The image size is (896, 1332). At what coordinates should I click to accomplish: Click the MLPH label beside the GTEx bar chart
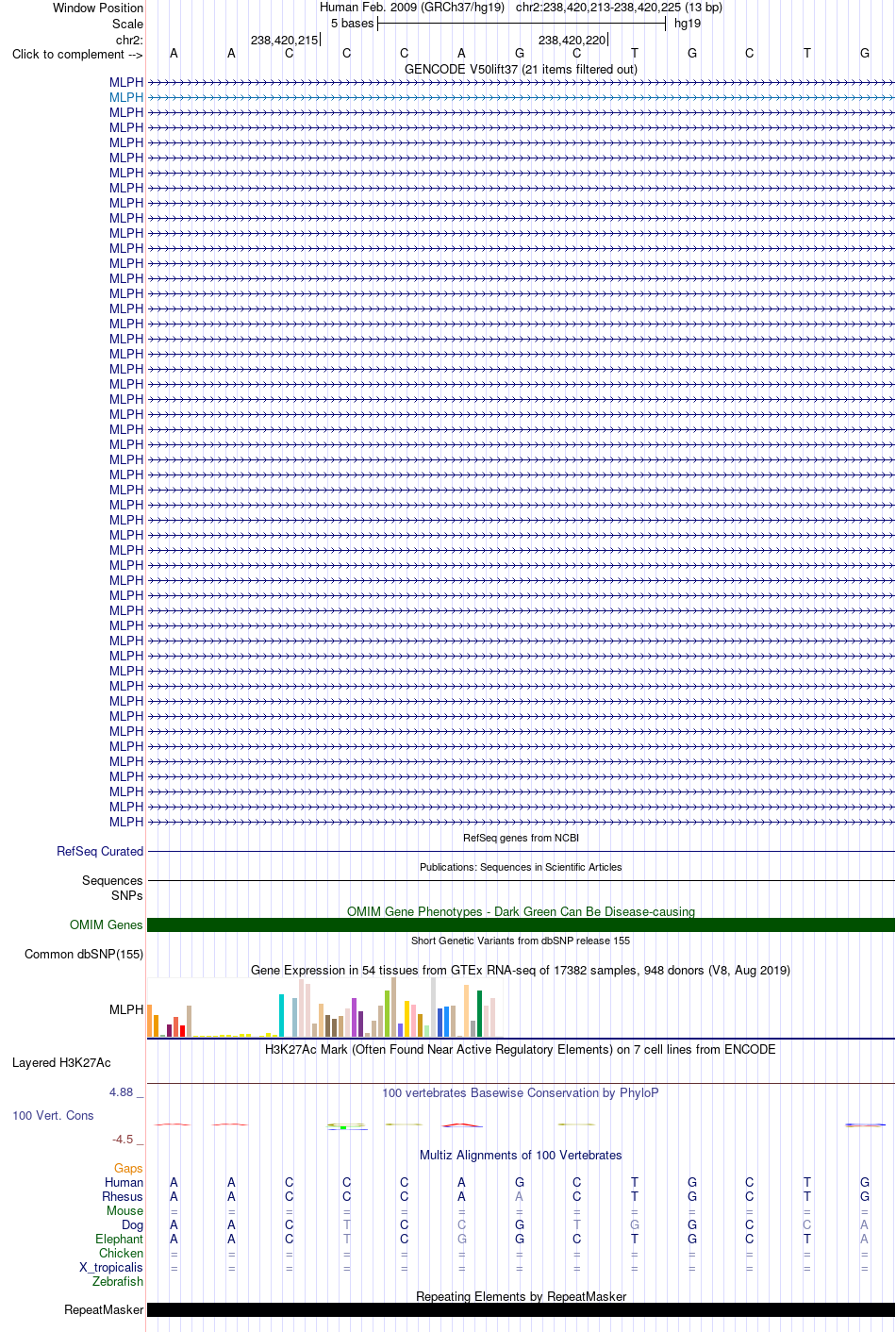tap(126, 1009)
